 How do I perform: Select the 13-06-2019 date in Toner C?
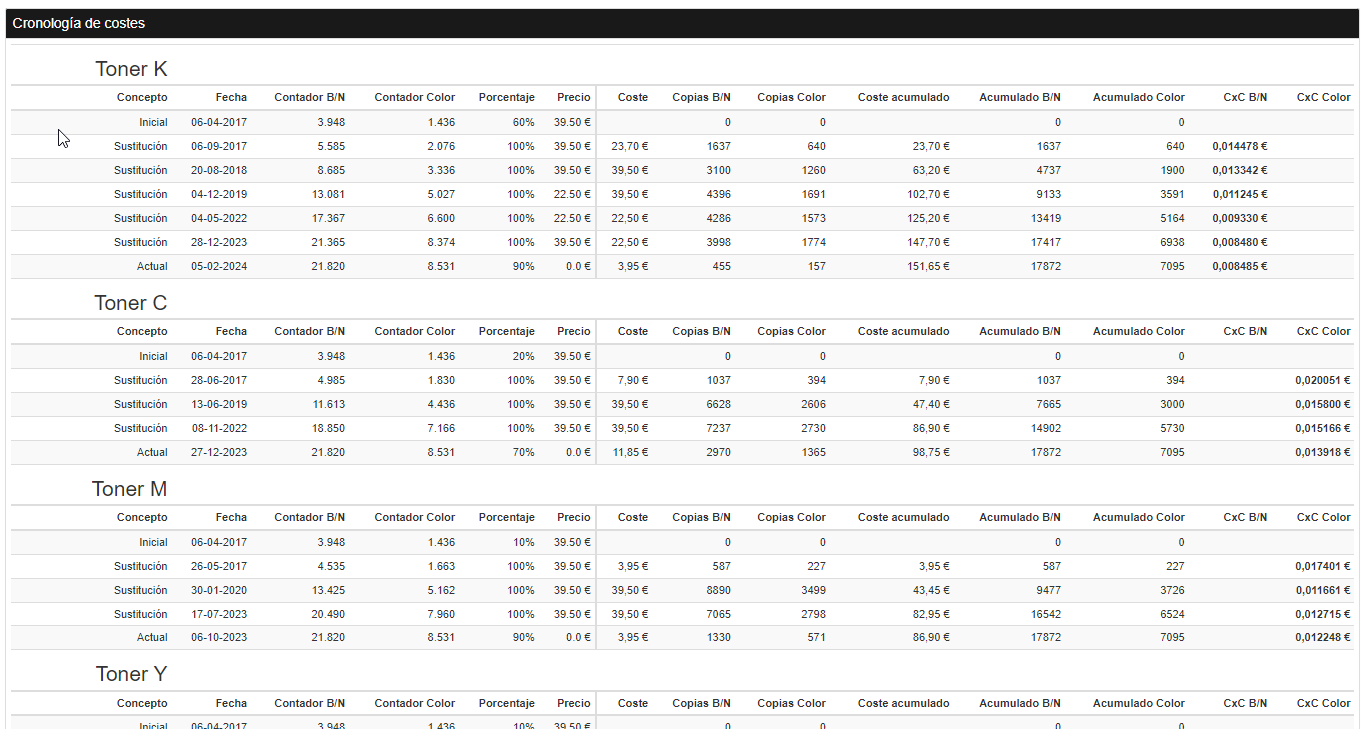[219, 404]
